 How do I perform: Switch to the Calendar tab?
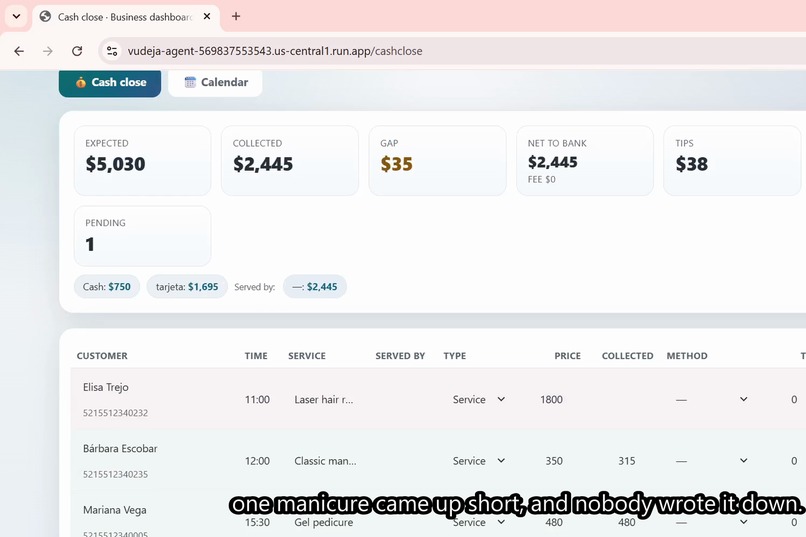point(215,82)
